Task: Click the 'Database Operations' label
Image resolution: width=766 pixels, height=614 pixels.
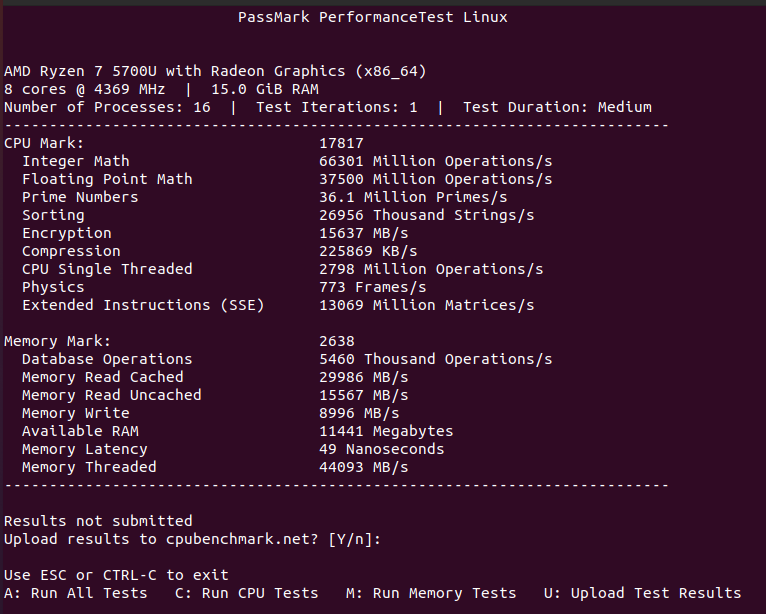Action: pos(107,360)
